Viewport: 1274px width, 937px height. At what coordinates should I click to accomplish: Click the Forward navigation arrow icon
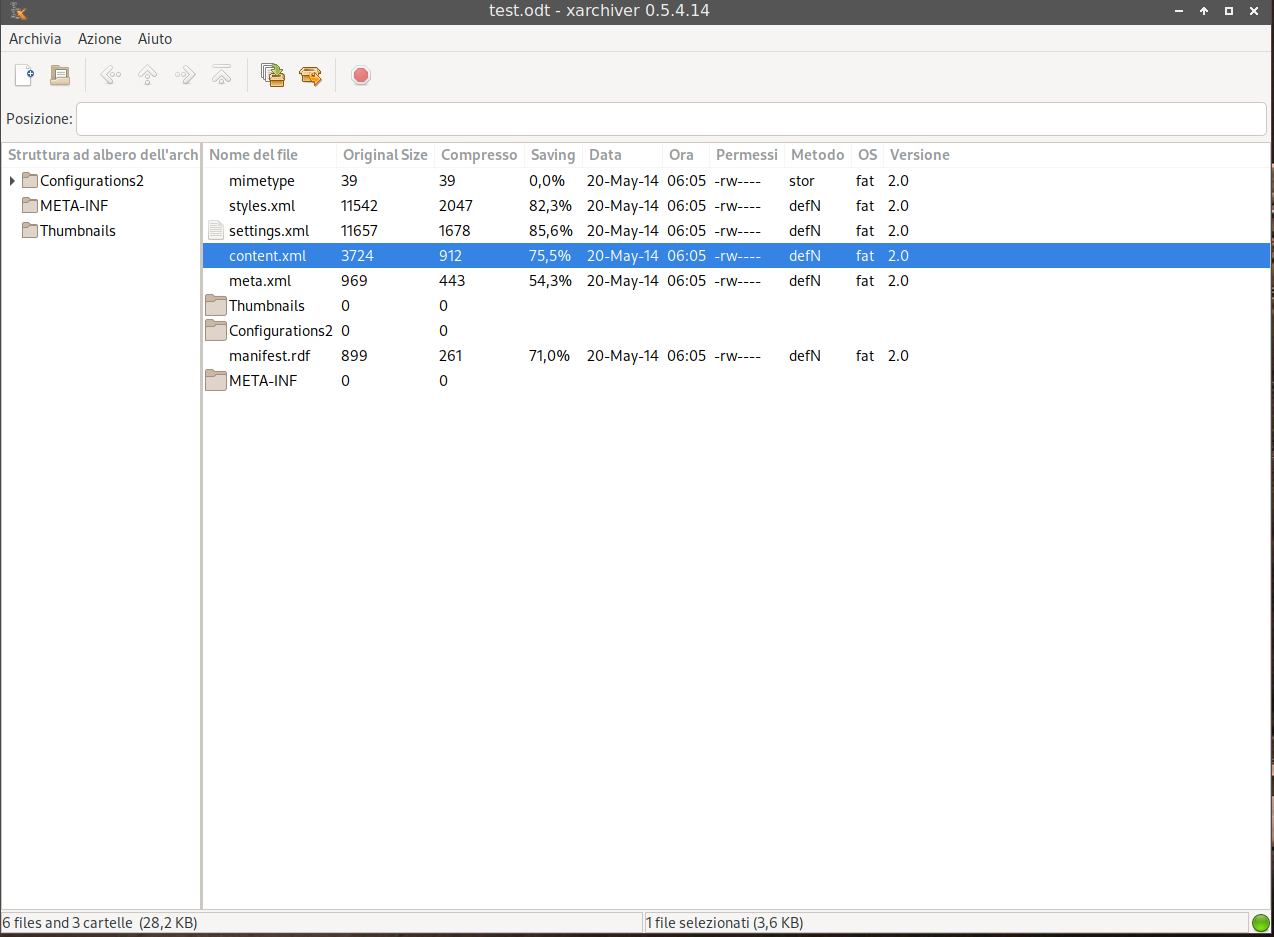point(184,75)
